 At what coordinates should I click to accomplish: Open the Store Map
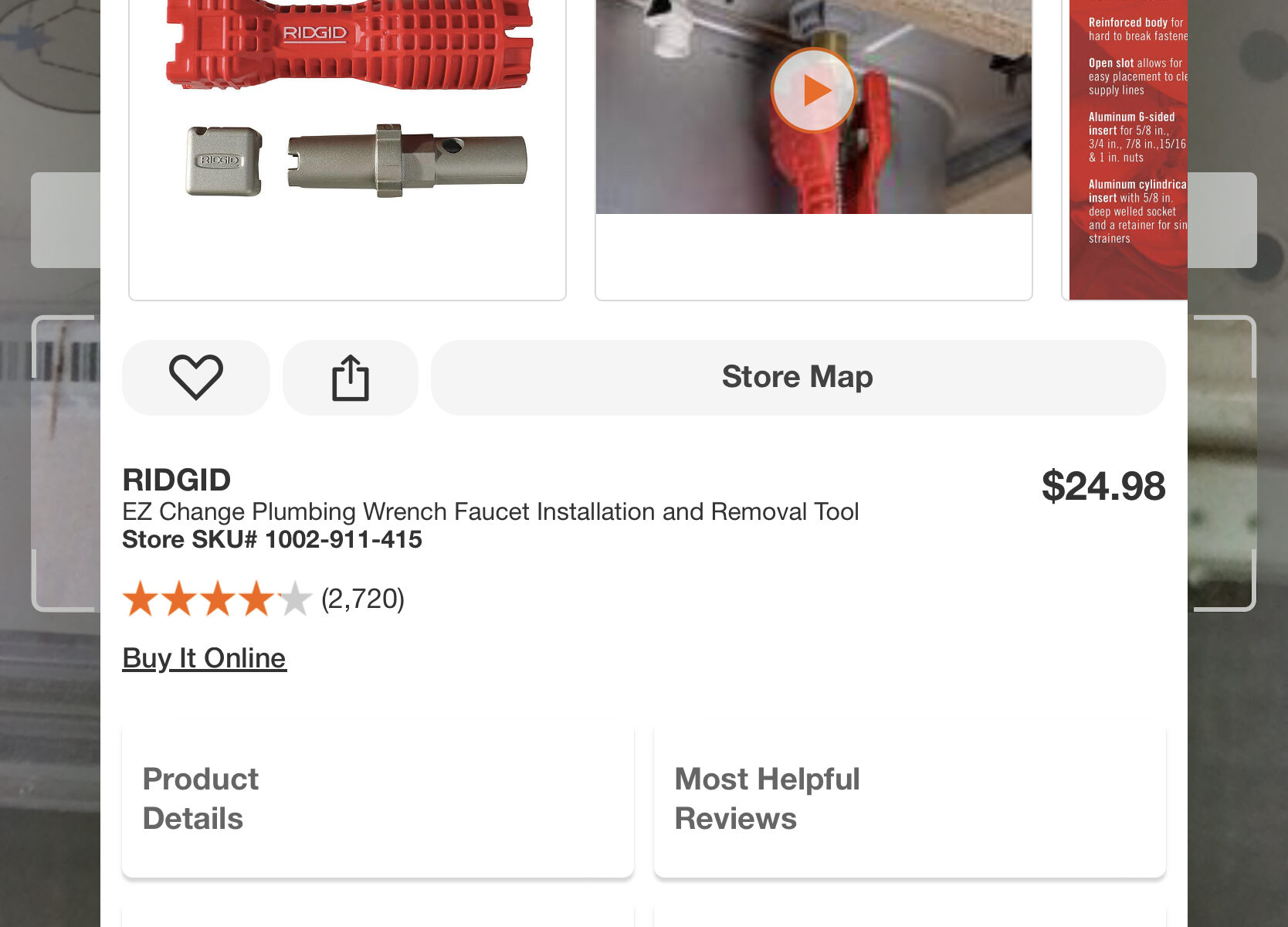point(798,378)
